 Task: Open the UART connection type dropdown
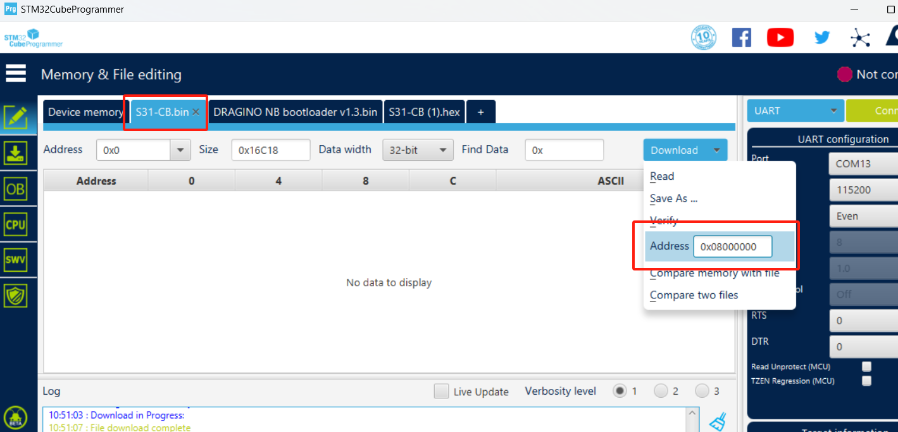click(x=795, y=111)
